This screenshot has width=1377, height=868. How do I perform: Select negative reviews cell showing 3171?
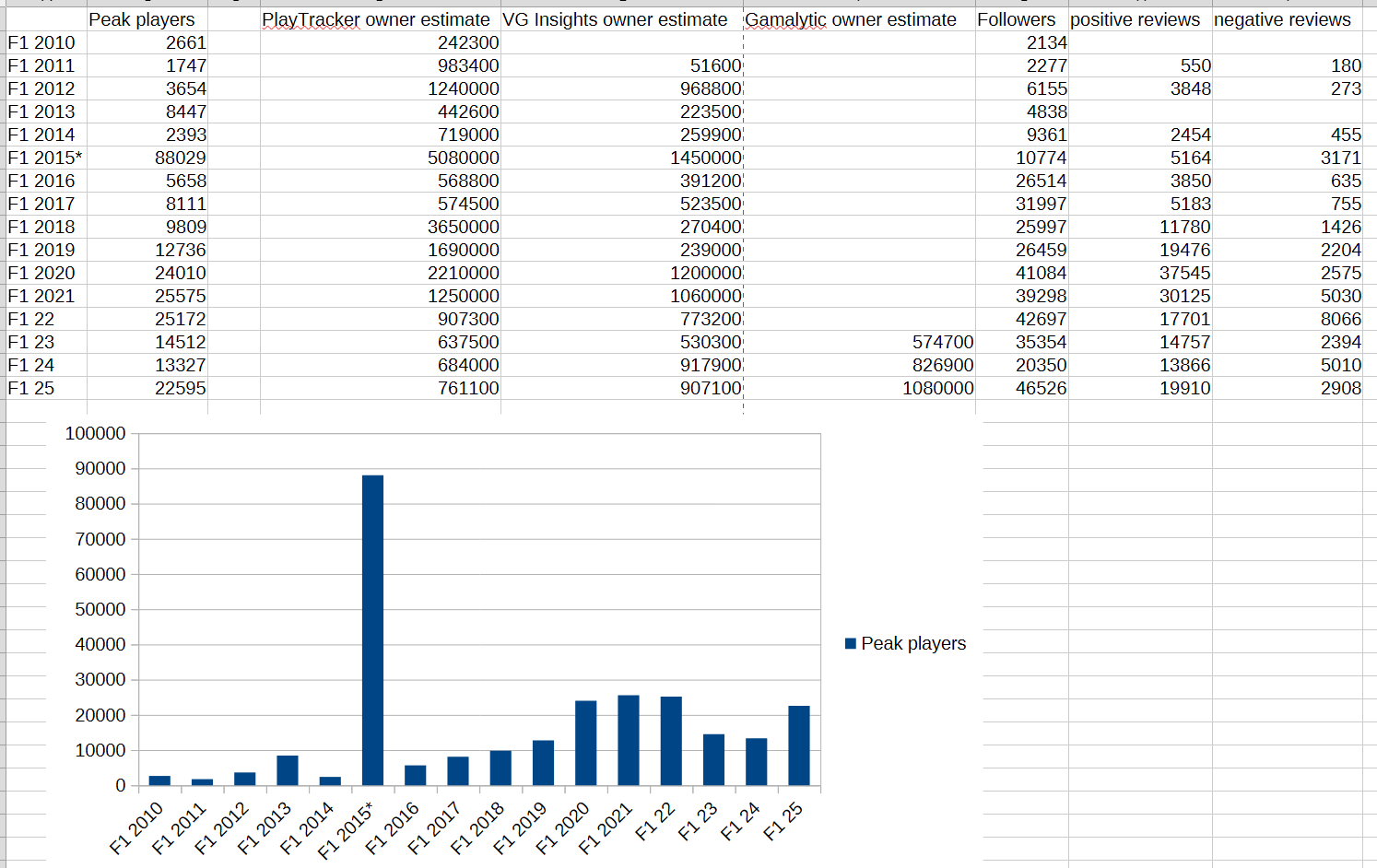coord(1288,158)
